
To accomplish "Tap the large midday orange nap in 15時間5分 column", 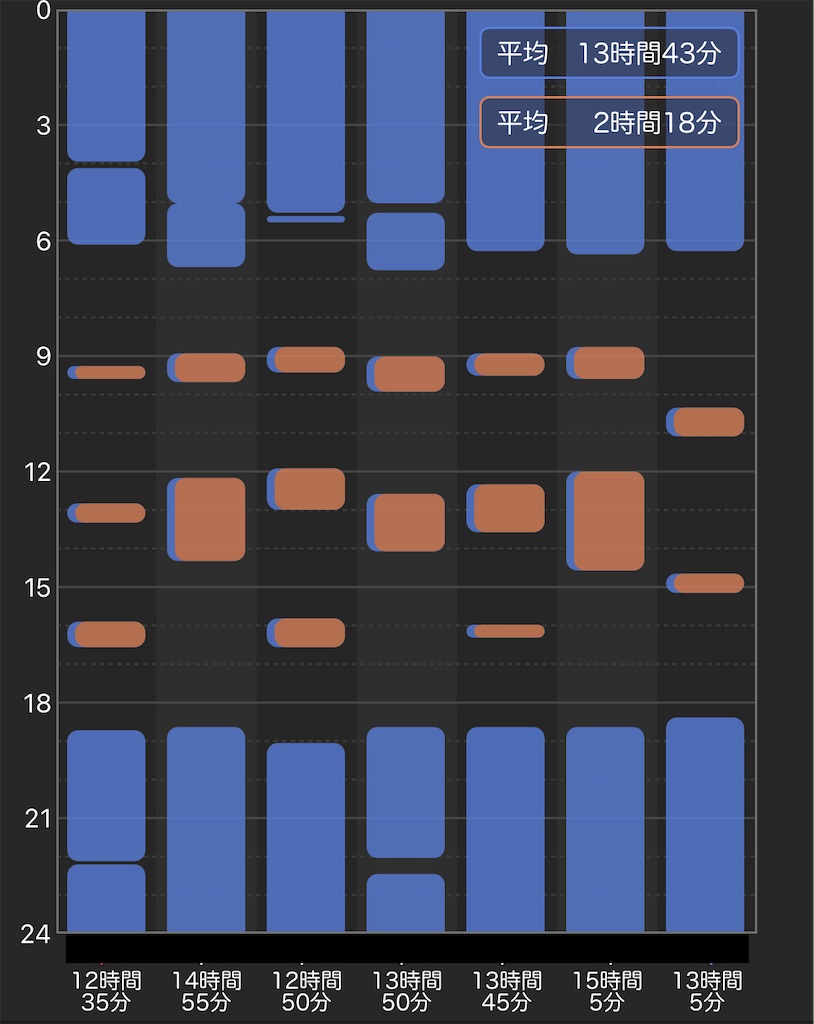I will pyautogui.click(x=609, y=521).
